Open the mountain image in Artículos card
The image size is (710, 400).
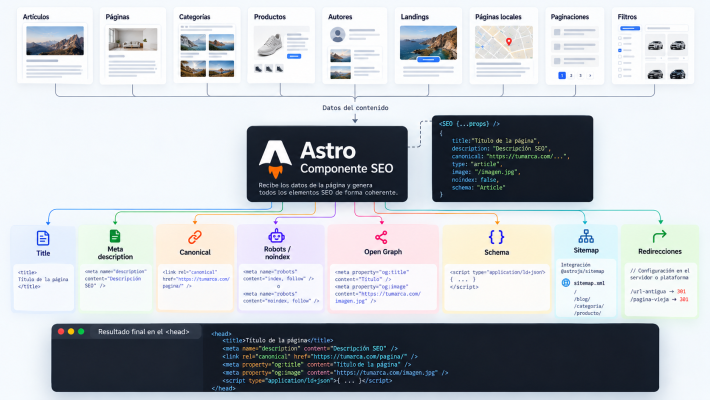tap(55, 40)
